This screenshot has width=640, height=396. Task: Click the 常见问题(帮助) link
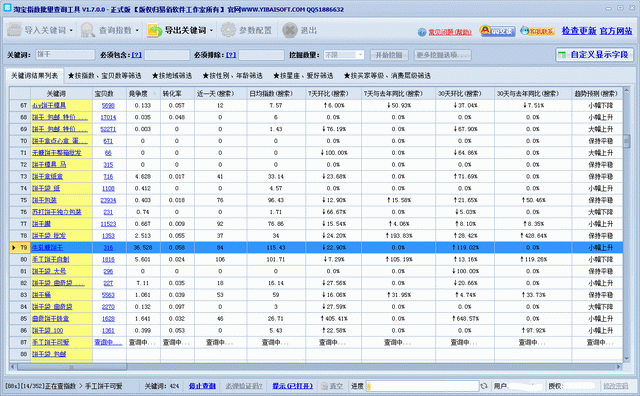[x=450, y=32]
